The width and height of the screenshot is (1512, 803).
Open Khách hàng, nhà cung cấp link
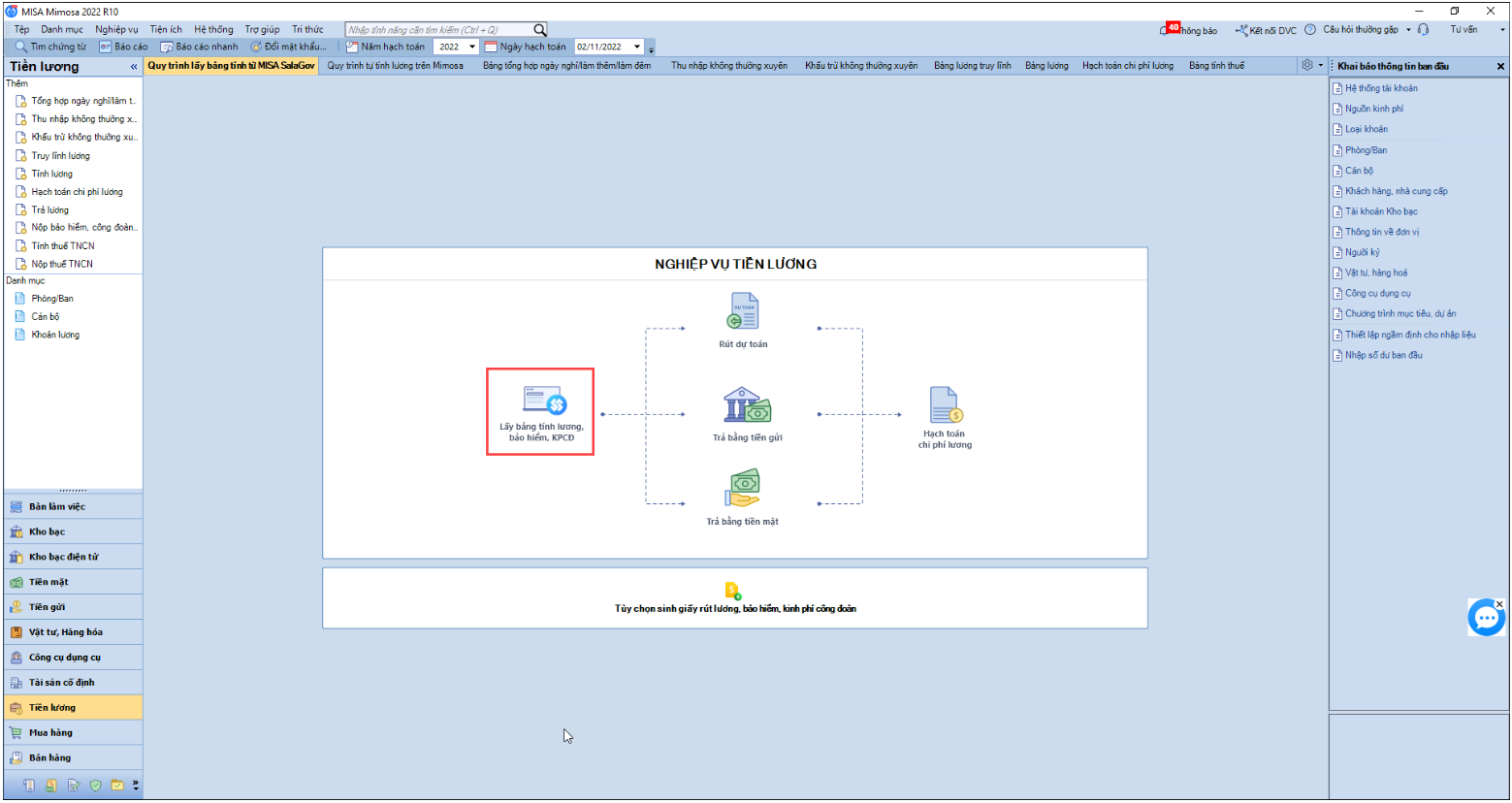click(1397, 191)
